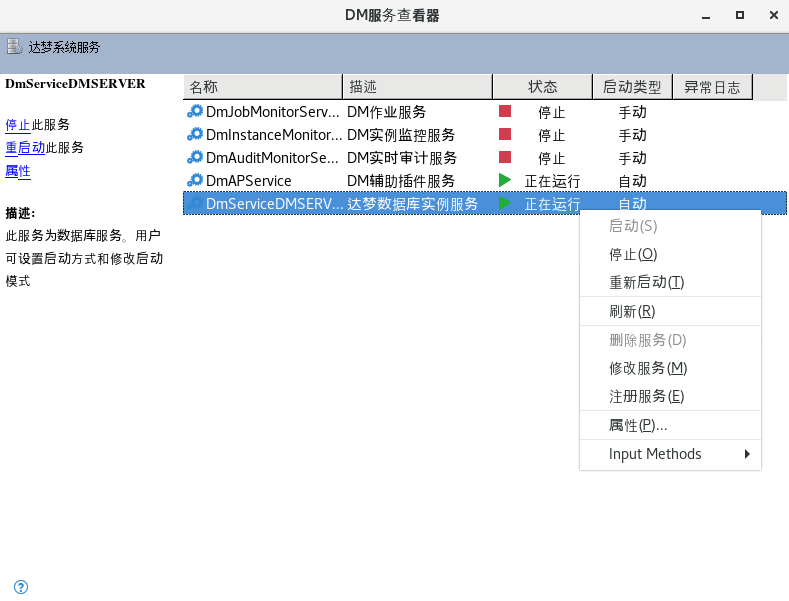Click the 属性 link in left panel
The height and width of the screenshot is (601, 789).
[18, 171]
